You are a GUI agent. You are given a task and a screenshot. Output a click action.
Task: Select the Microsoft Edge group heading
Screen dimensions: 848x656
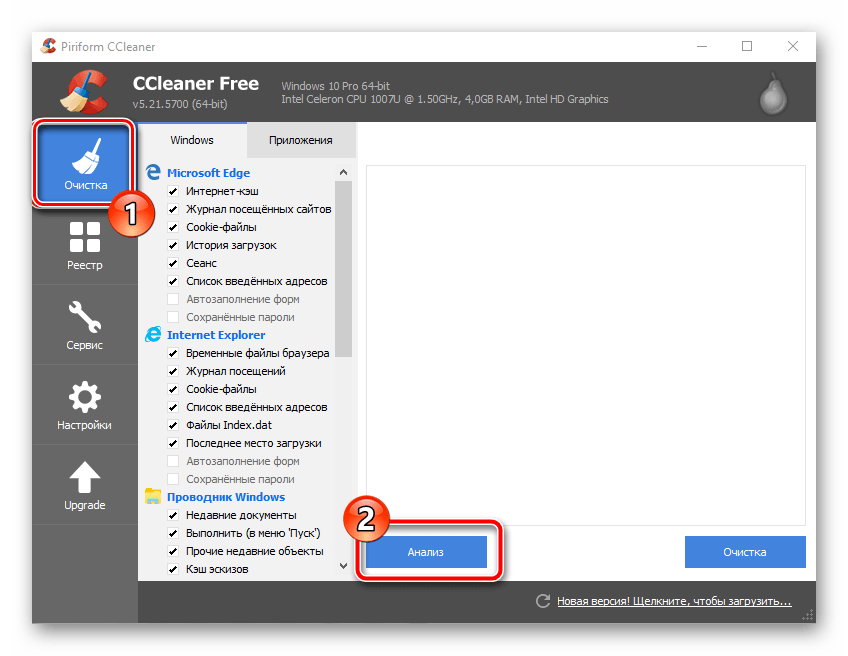tap(208, 173)
